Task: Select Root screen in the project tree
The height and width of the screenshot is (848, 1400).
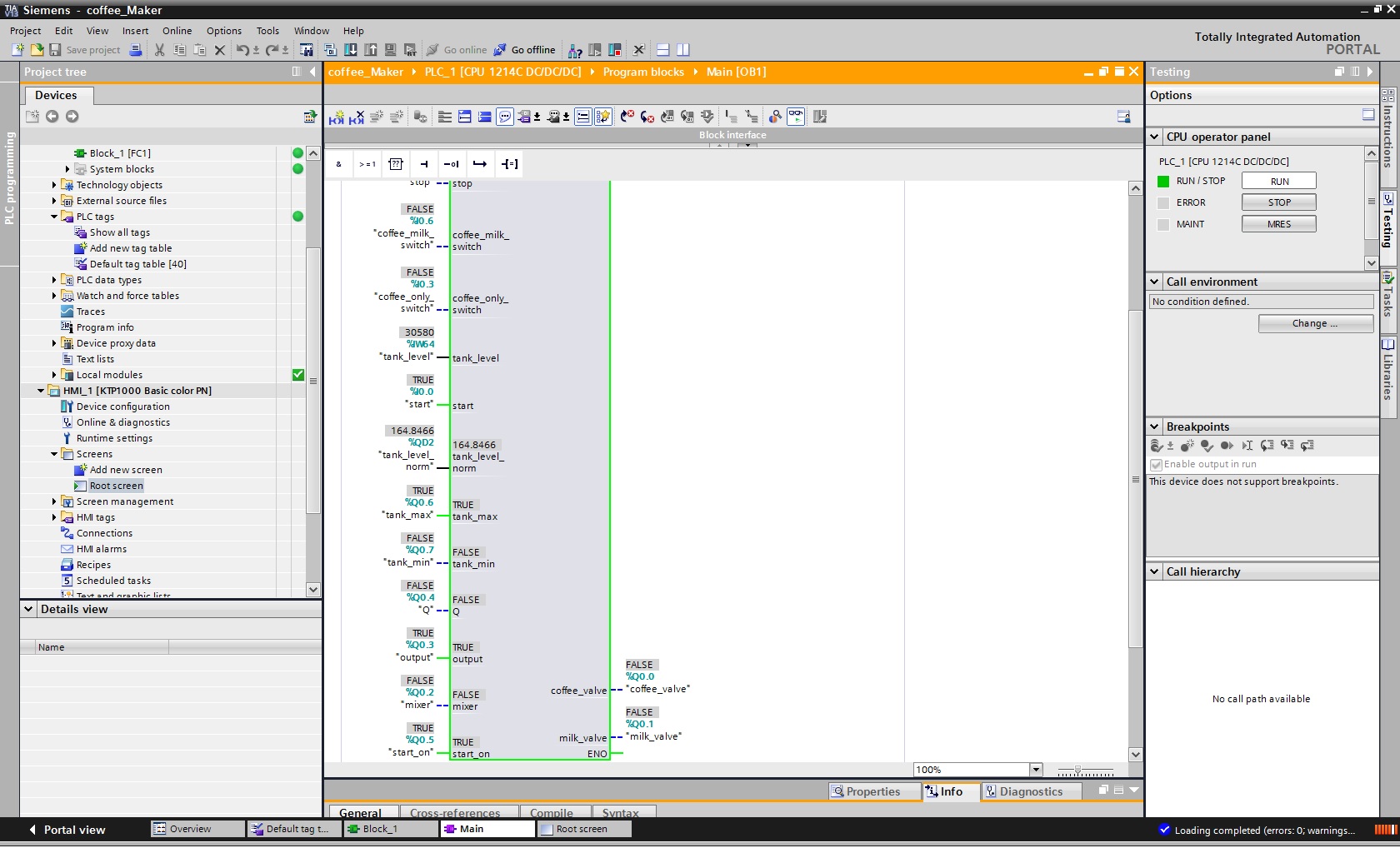Action: pyautogui.click(x=116, y=486)
